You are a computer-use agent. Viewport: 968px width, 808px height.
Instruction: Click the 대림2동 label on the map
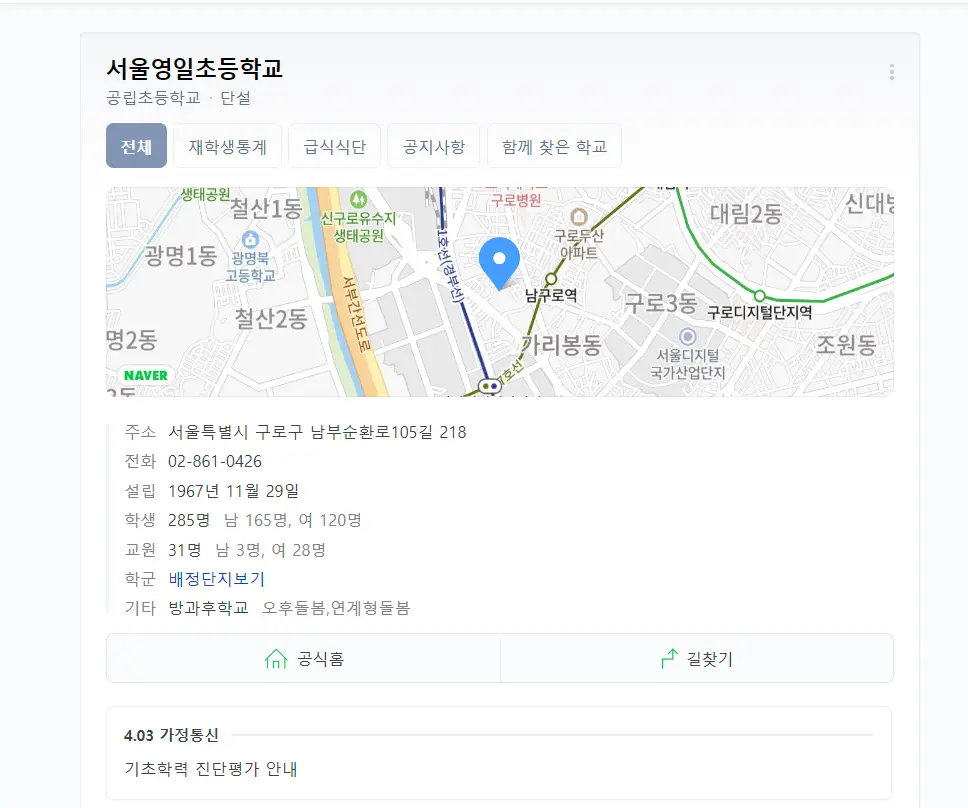pos(746,214)
